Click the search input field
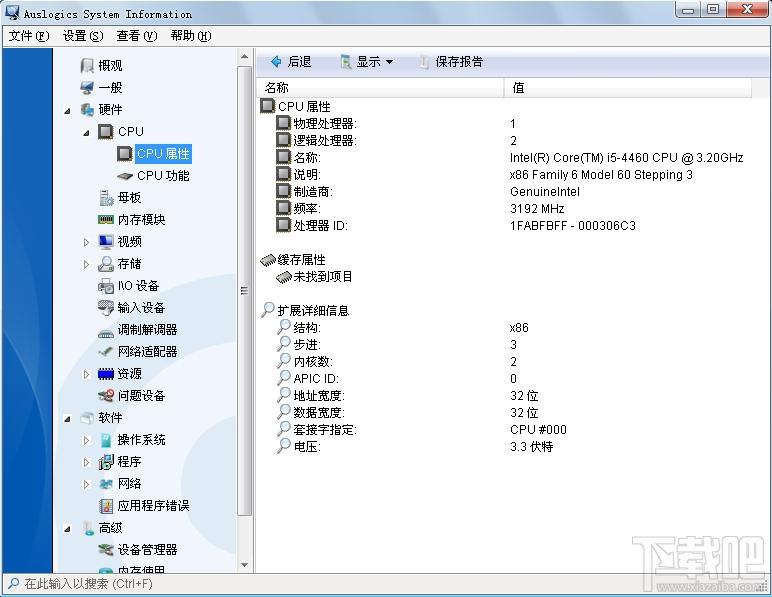 pos(384,584)
